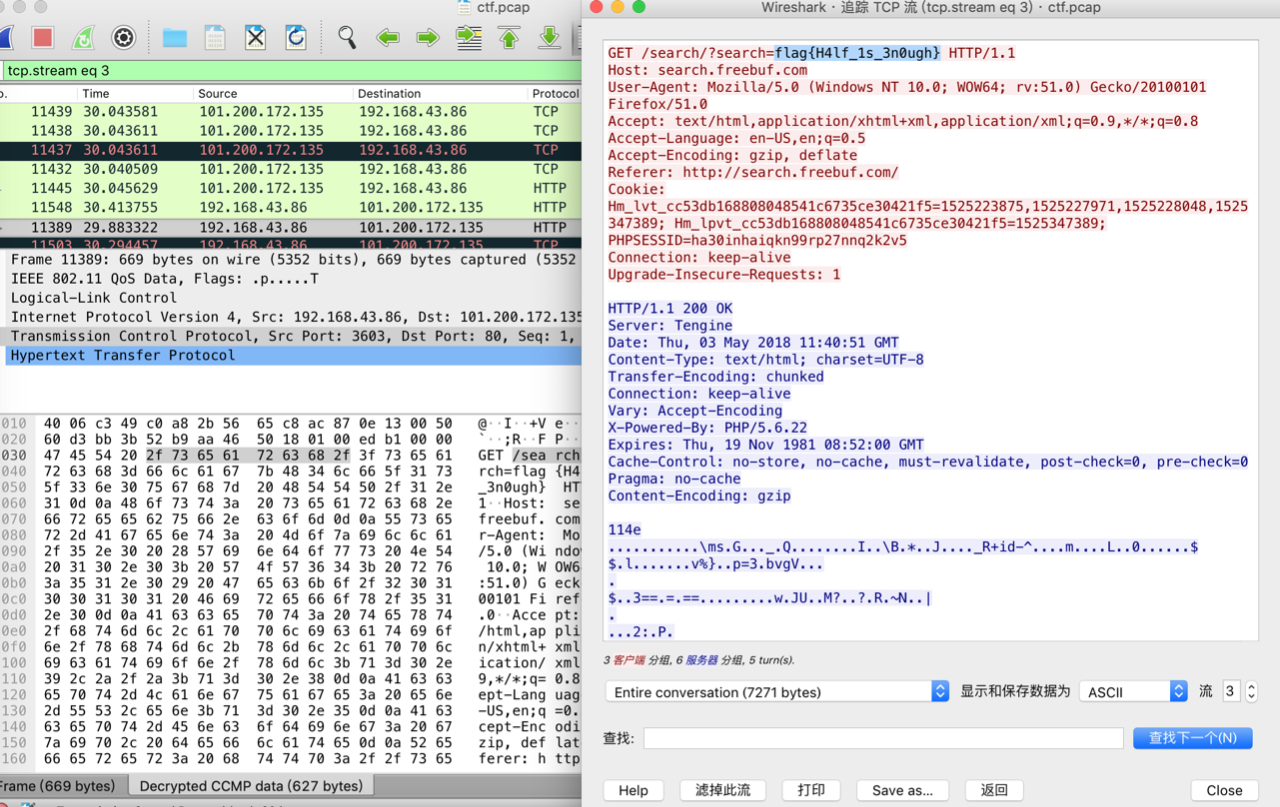
Task: Switch to the Decrypted CCMP data tab
Action: point(251,786)
